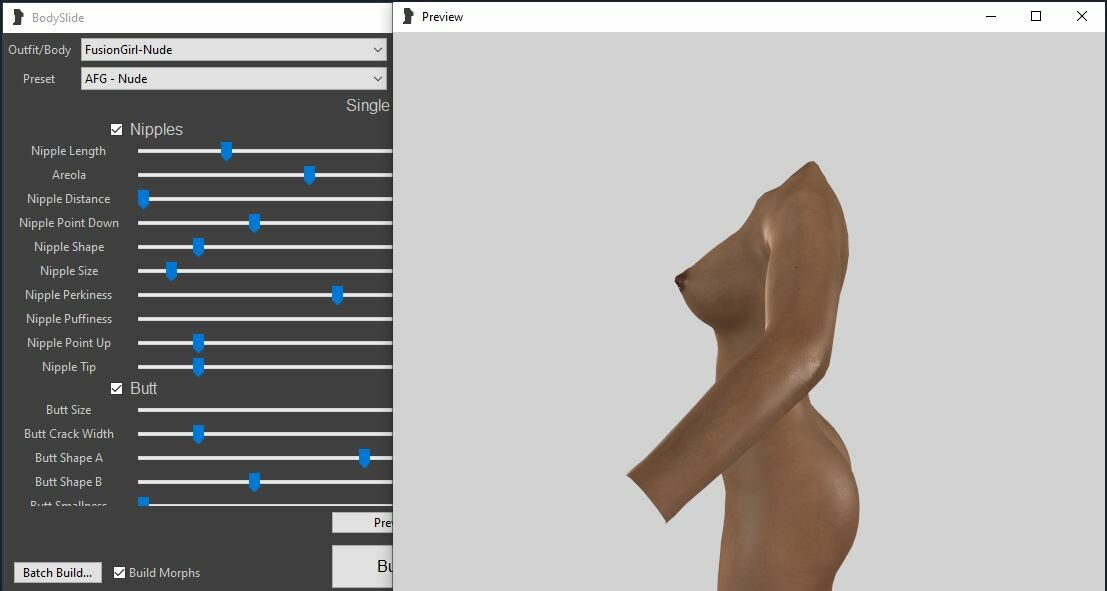The height and width of the screenshot is (591, 1107).
Task: Click the Nipple Perkiness label
Action: [x=68, y=295]
